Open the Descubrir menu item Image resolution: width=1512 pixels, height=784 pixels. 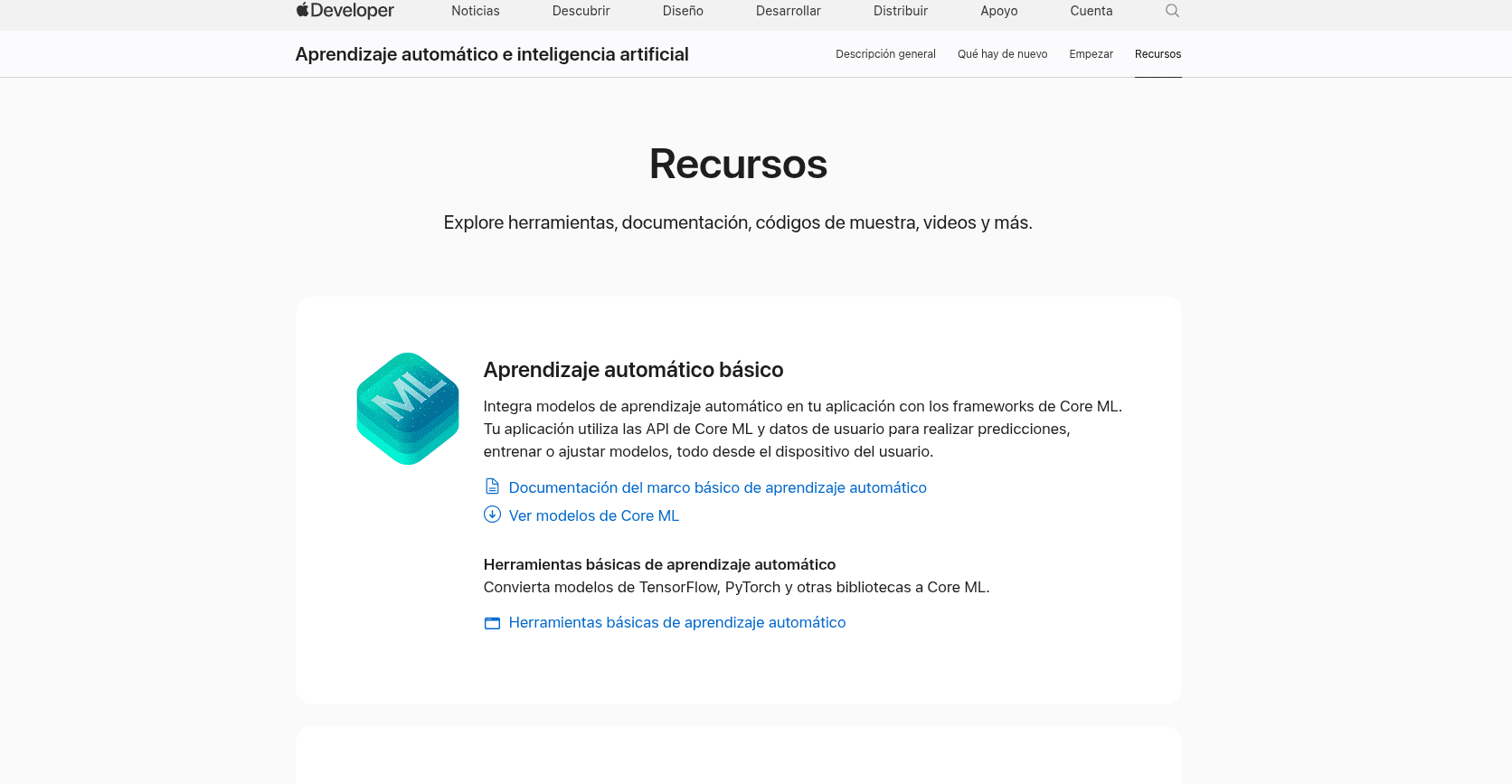click(581, 11)
